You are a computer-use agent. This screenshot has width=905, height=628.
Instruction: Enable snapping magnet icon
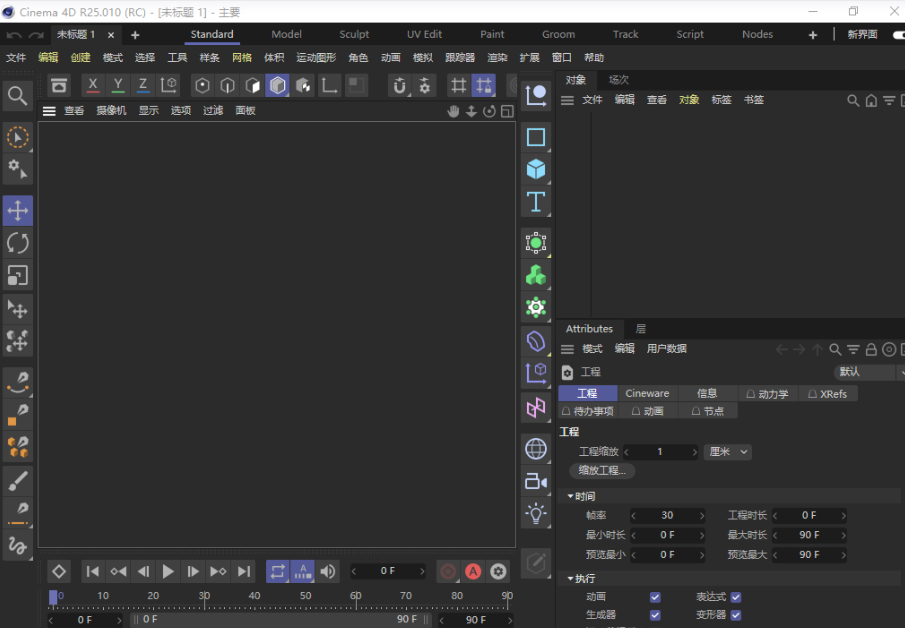(x=399, y=85)
